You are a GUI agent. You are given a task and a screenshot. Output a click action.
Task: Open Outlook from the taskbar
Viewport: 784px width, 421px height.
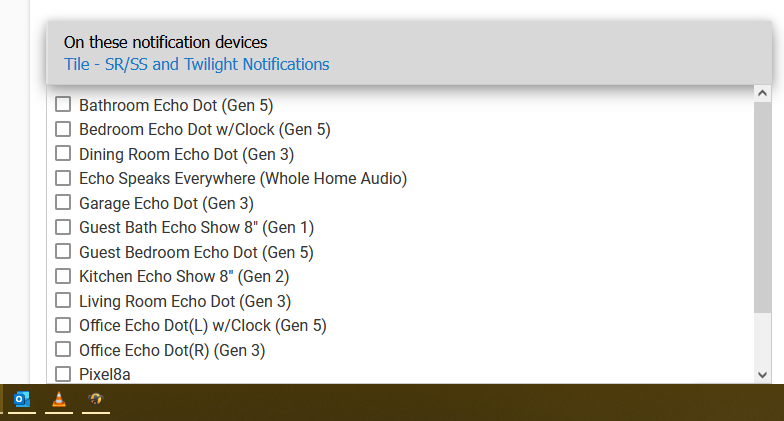(22, 399)
